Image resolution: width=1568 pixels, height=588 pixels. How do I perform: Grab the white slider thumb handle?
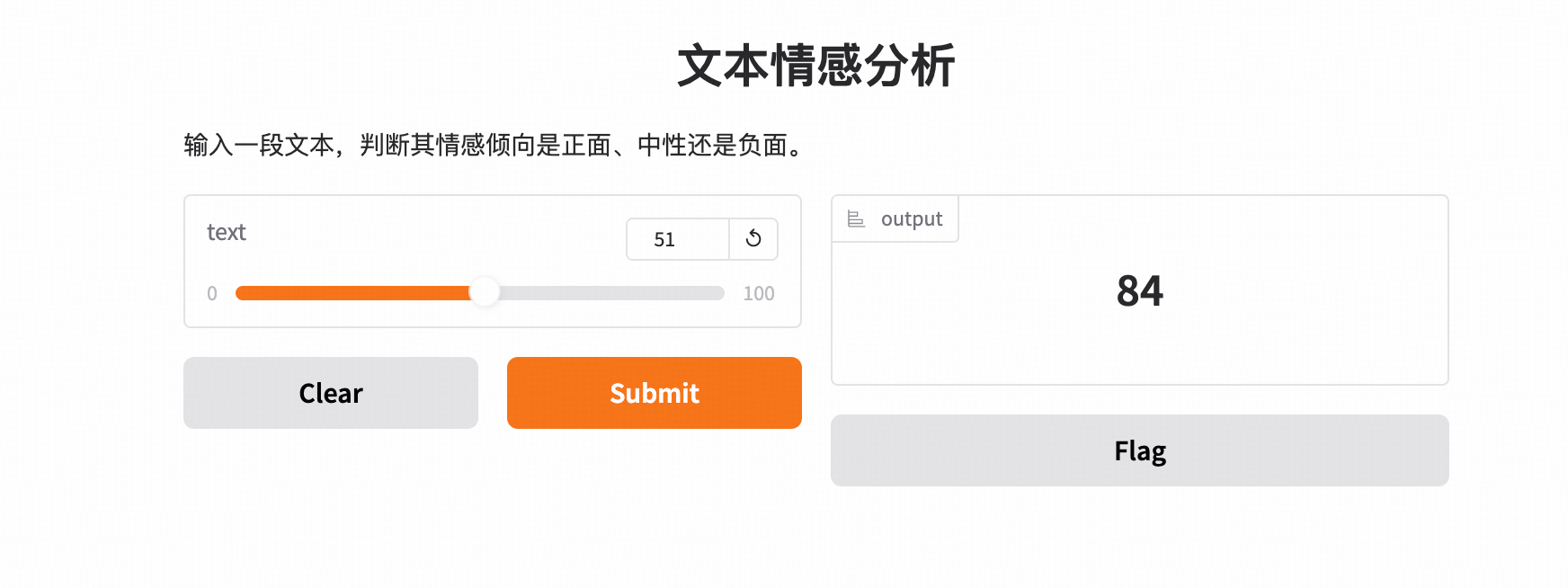[x=485, y=292]
